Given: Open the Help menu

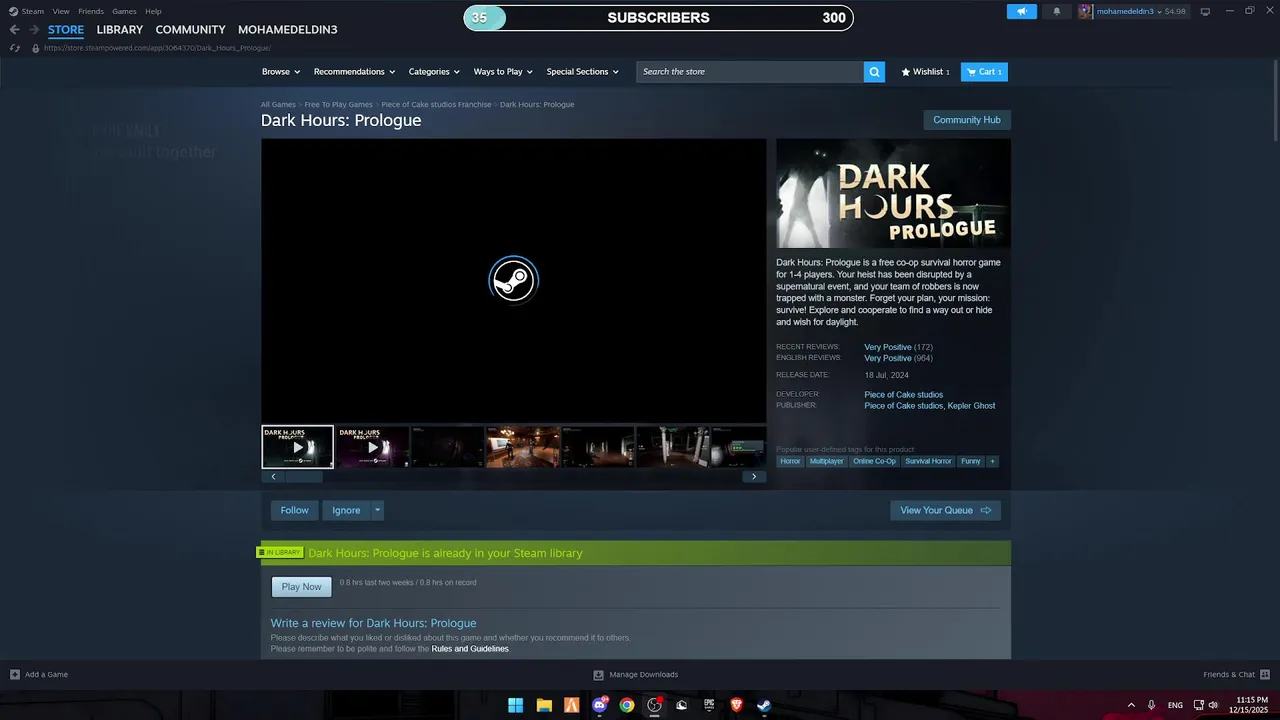Looking at the screenshot, I should (153, 11).
